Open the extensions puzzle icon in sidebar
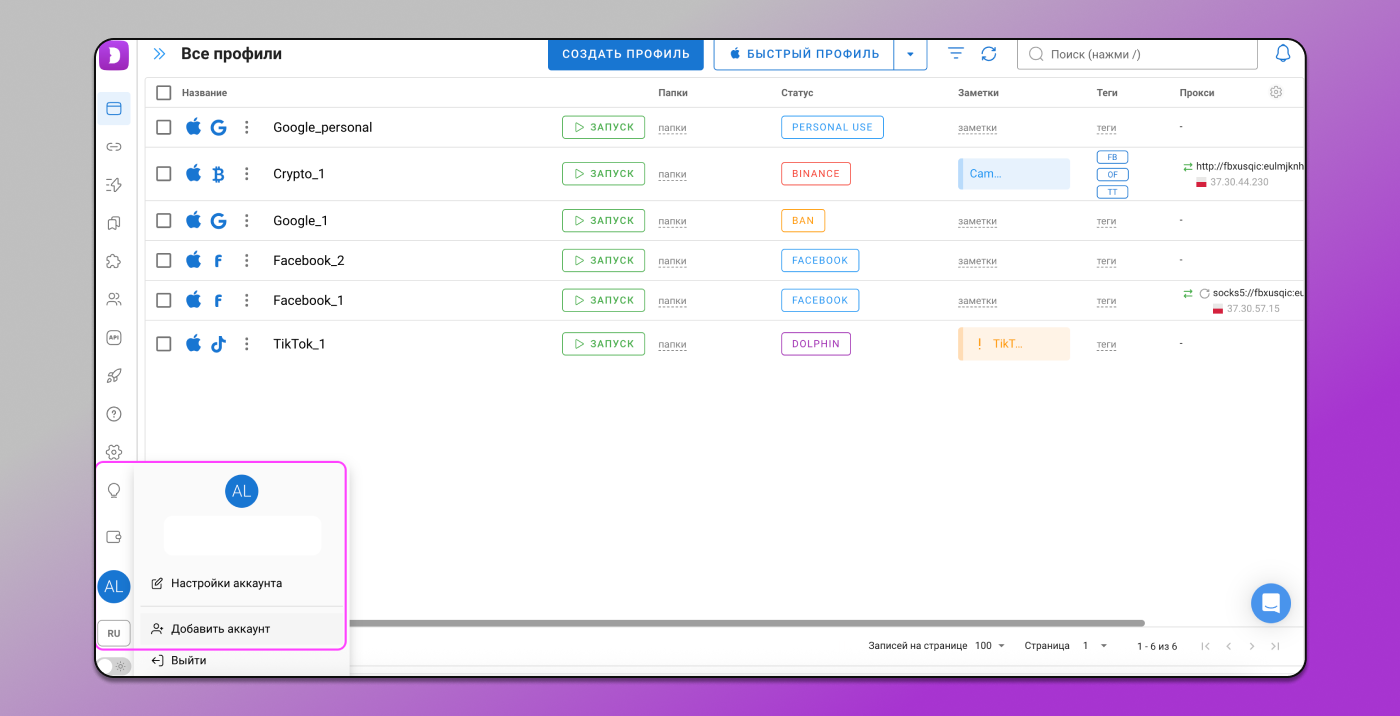The height and width of the screenshot is (716, 1400). [114, 261]
